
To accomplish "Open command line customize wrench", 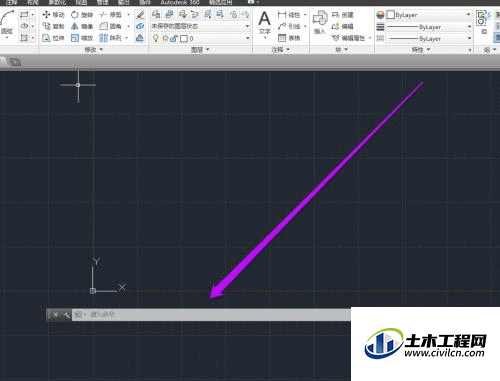I will 66,315.
